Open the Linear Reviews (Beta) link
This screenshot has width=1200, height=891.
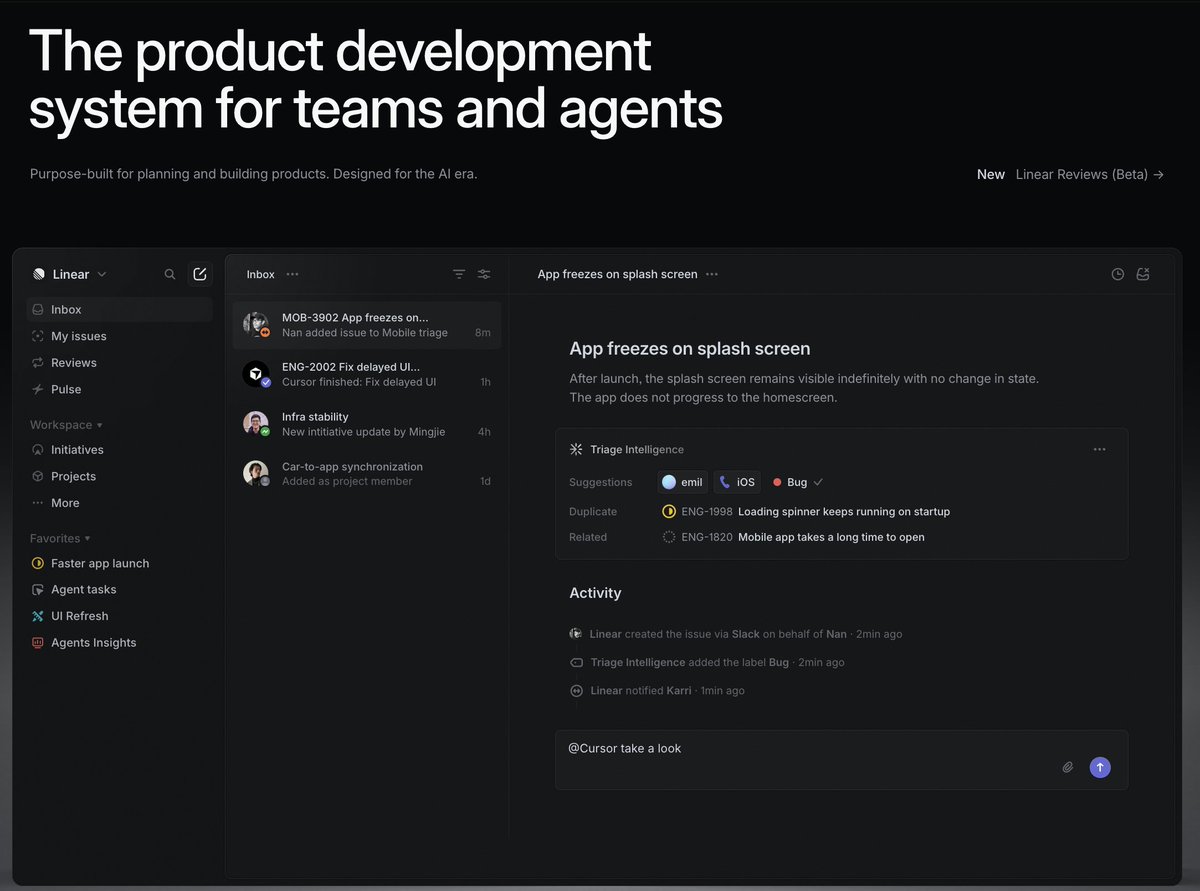point(1090,174)
